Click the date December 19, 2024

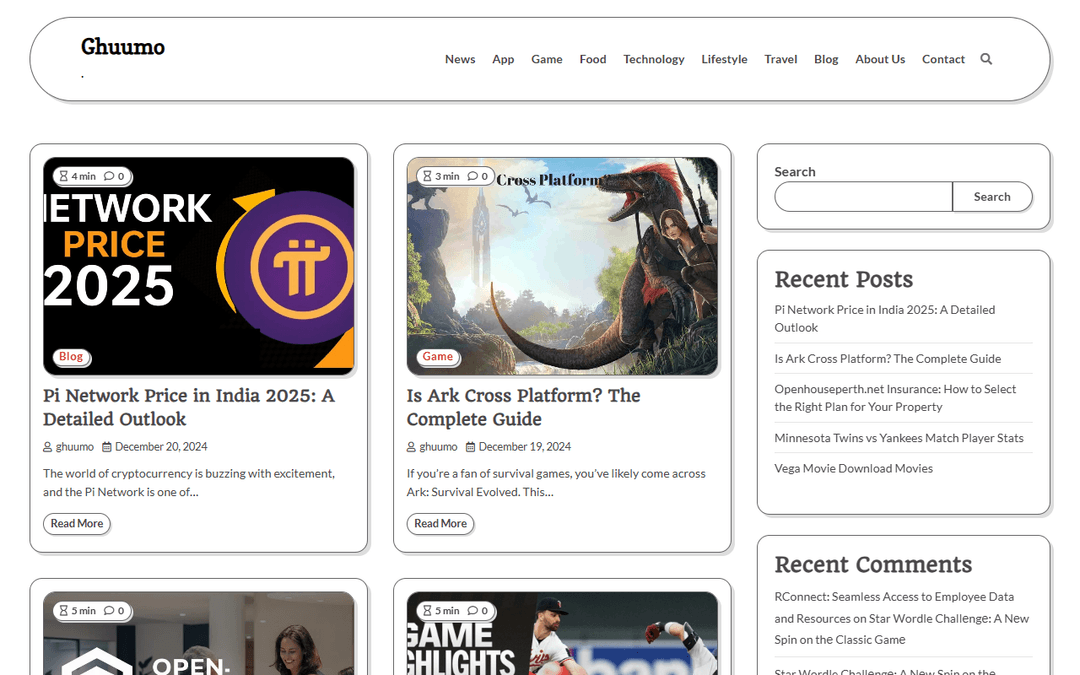pos(525,447)
